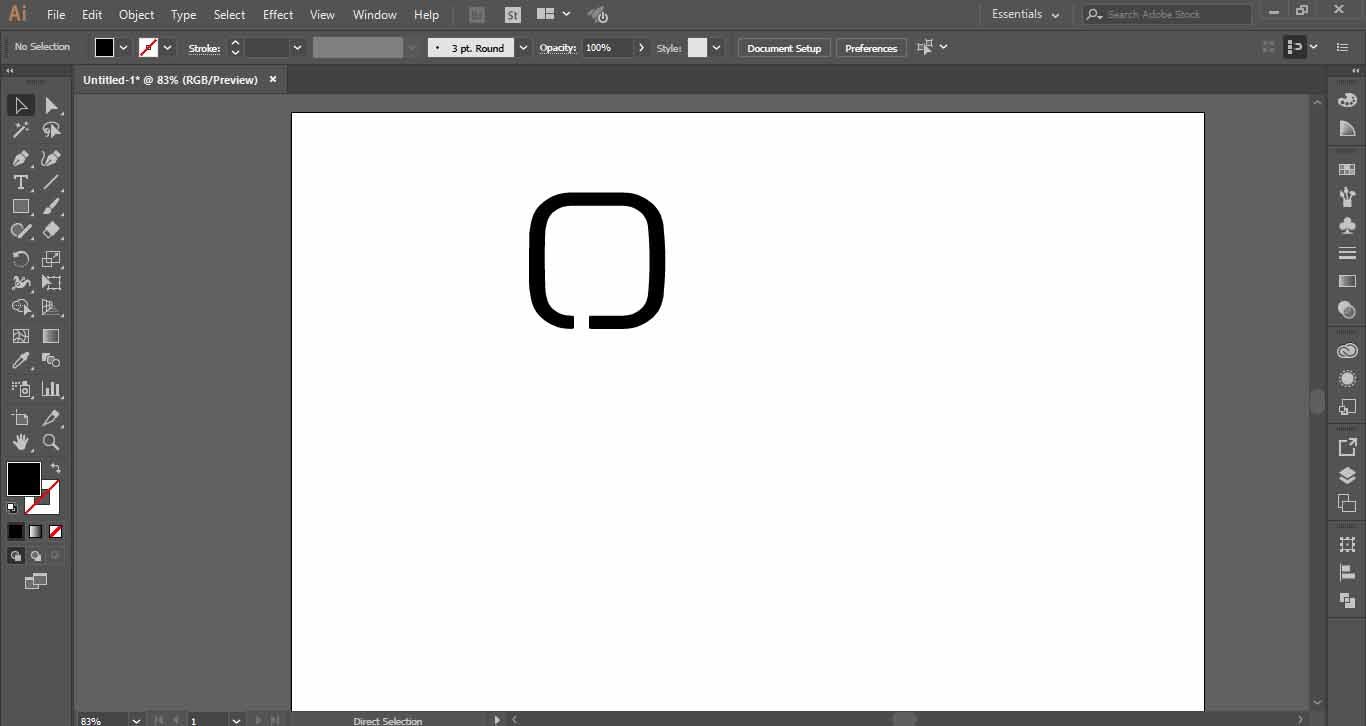Screen dimensions: 1366x726
Task: Swap fill and stroke colors
Action: point(56,468)
